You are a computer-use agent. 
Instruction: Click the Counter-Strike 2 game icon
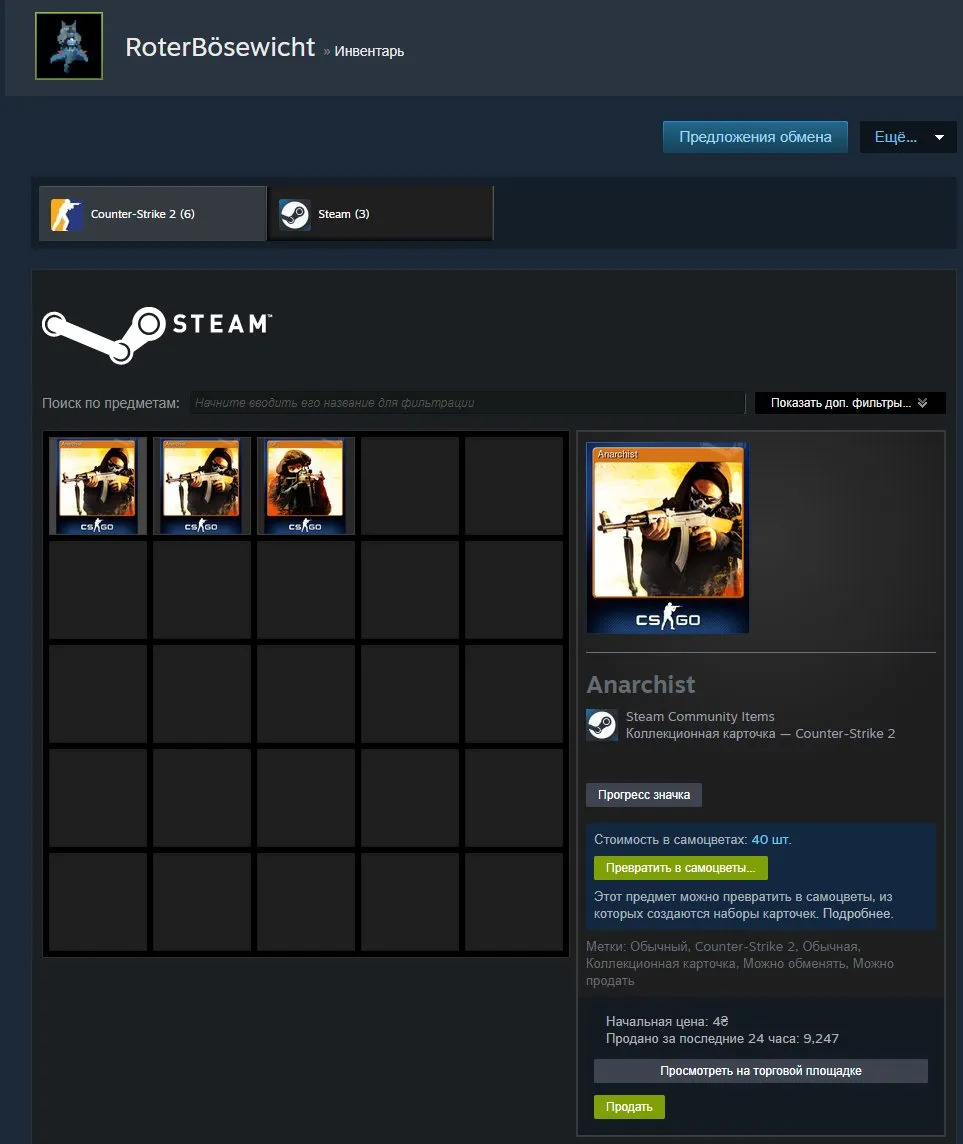pyautogui.click(x=66, y=214)
